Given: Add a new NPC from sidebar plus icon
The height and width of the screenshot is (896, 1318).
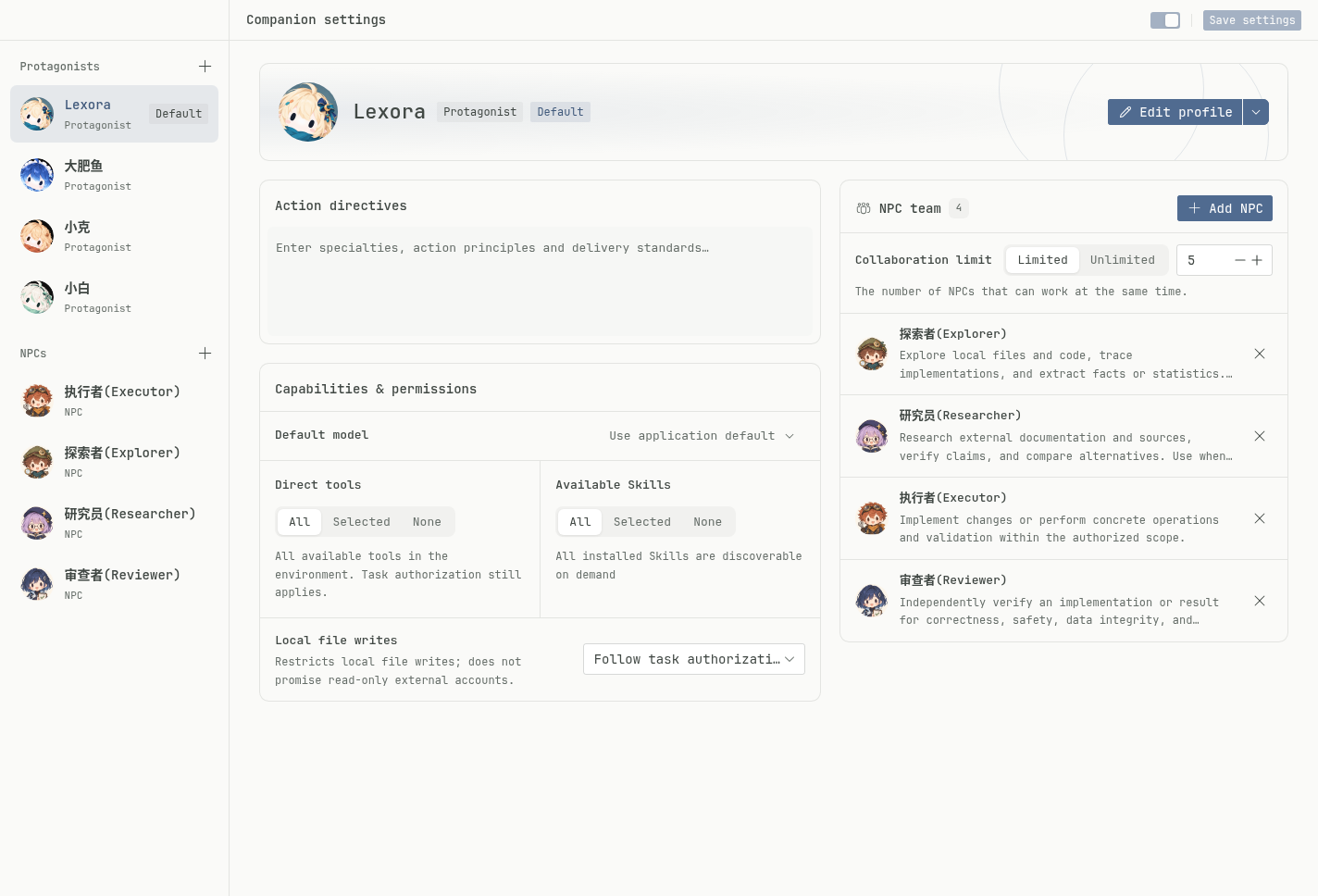Looking at the screenshot, I should point(205,354).
